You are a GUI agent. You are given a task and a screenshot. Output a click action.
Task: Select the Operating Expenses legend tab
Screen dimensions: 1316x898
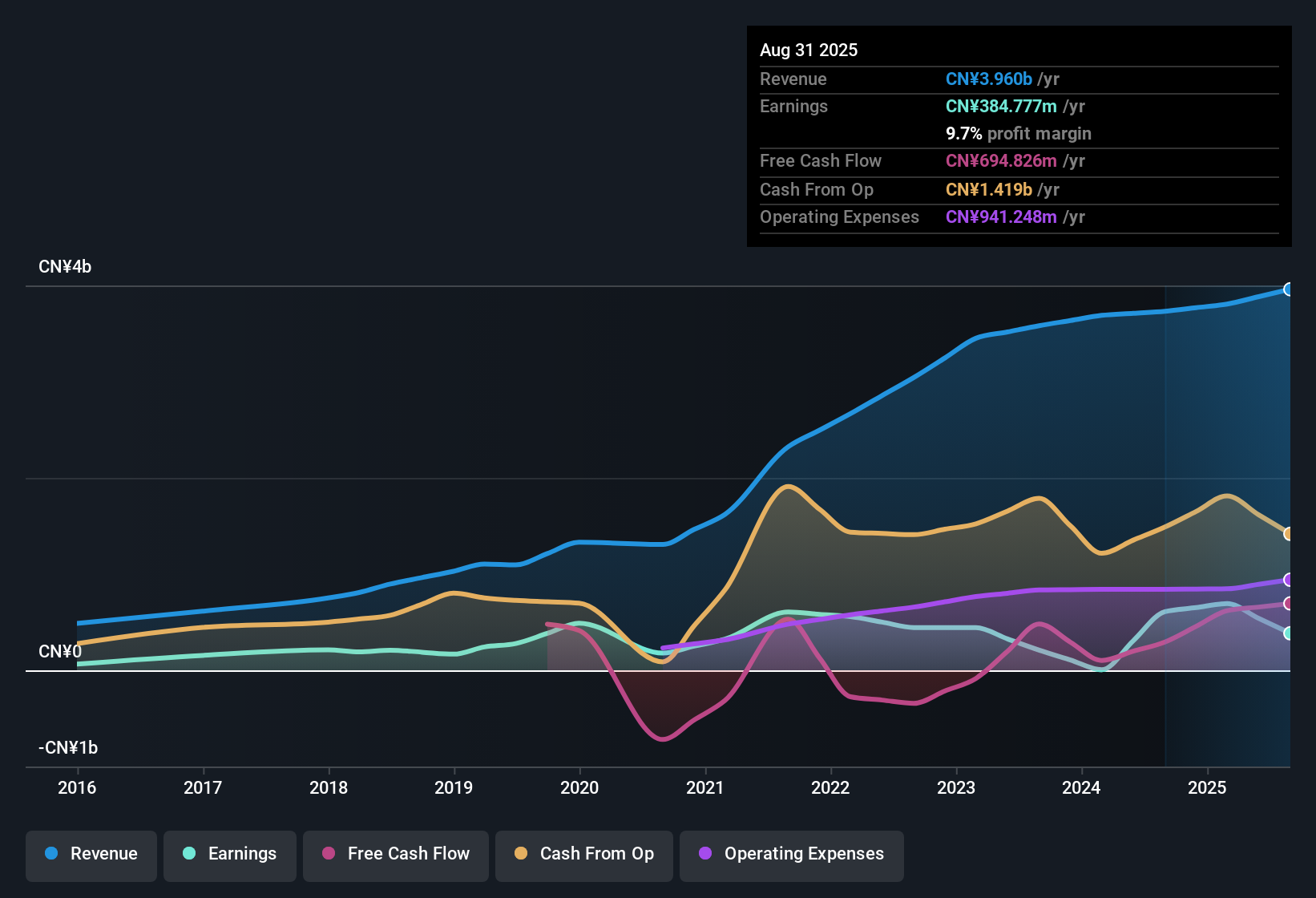(791, 856)
